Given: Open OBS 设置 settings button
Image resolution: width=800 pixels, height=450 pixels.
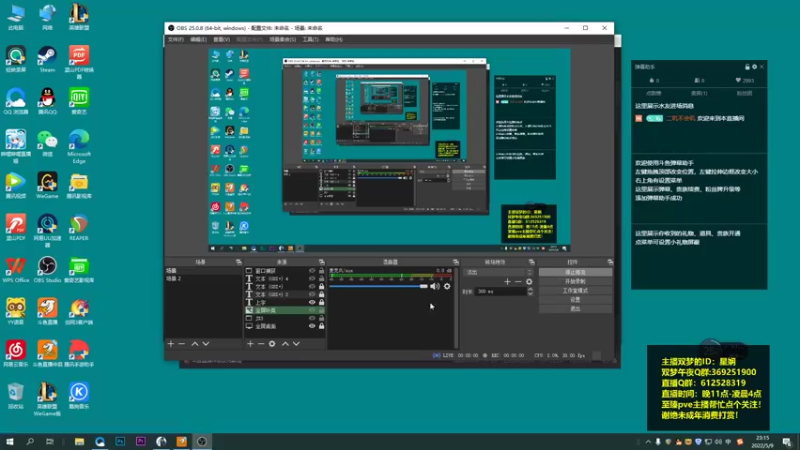Looking at the screenshot, I should point(575,300).
